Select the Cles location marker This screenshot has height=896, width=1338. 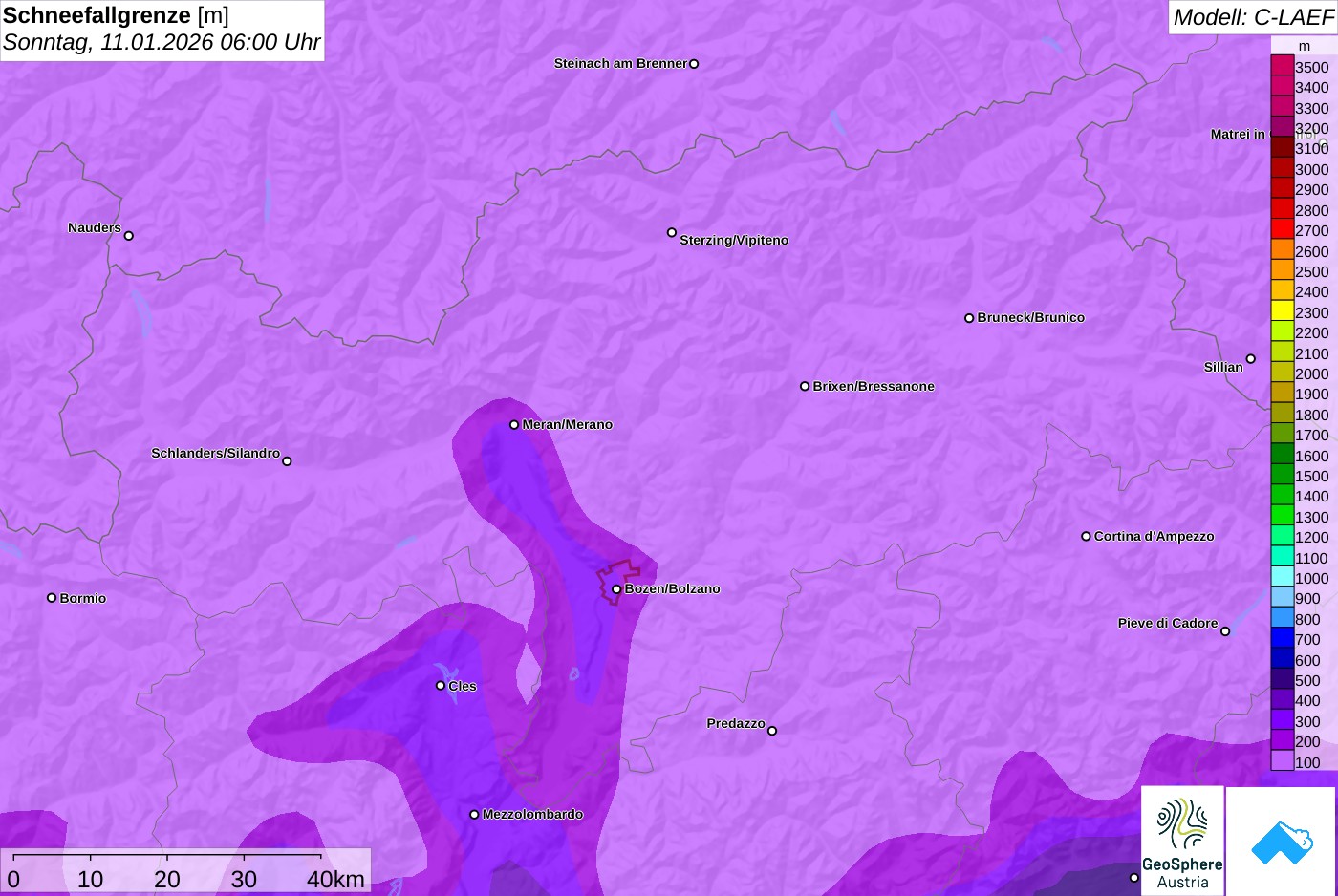441,686
